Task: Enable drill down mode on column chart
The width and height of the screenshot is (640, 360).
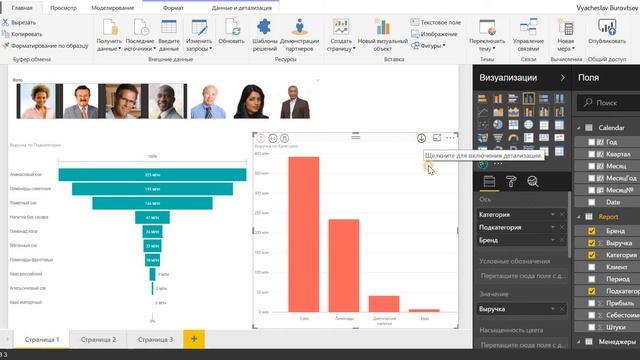Action: (x=422, y=138)
